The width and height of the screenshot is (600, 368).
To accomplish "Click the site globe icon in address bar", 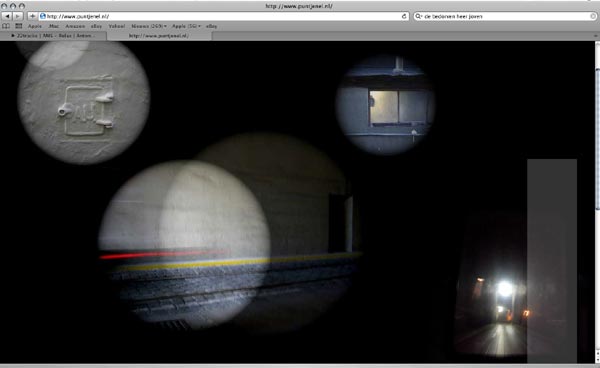I will tap(43, 16).
